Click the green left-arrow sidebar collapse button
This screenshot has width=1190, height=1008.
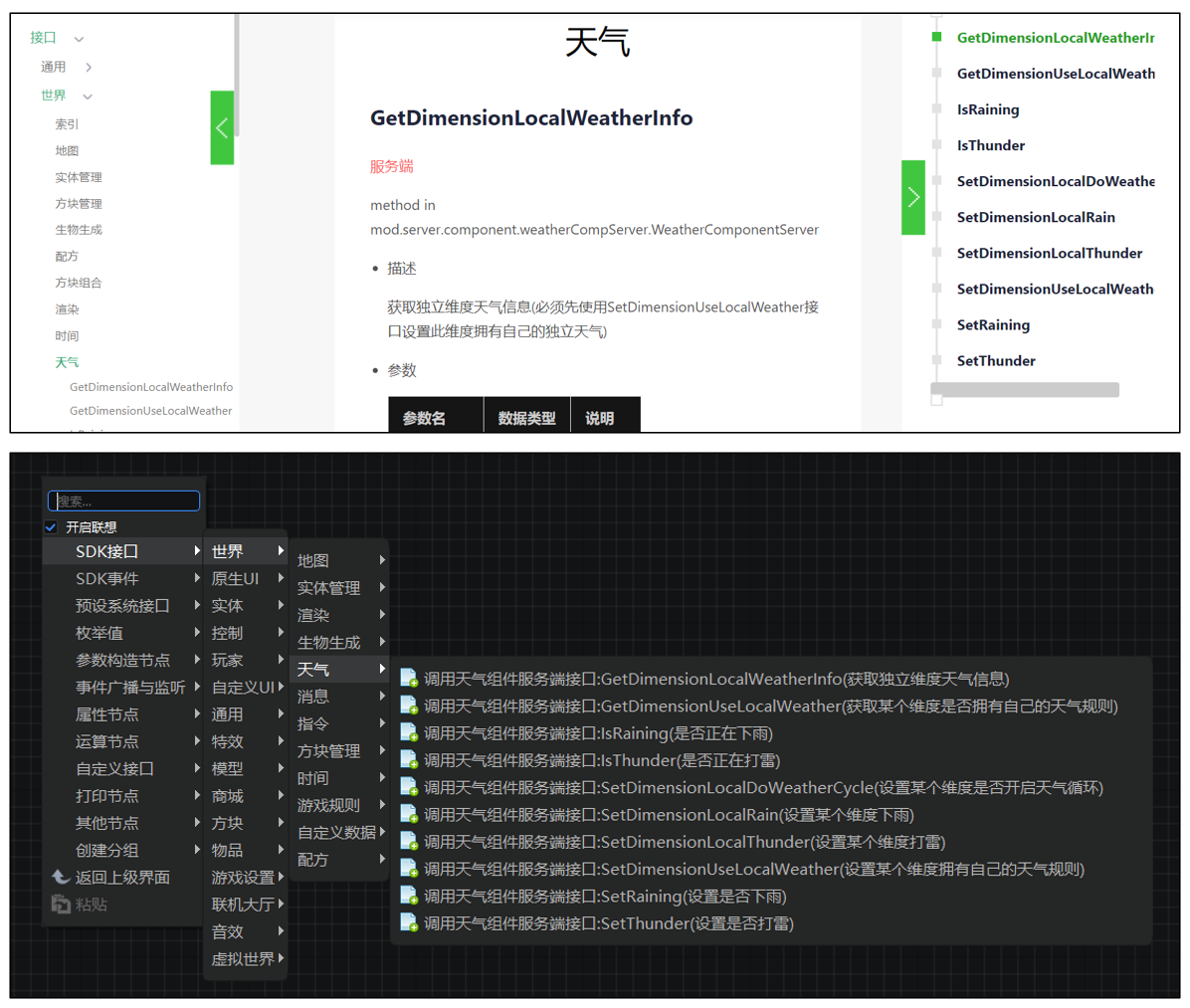click(x=222, y=127)
